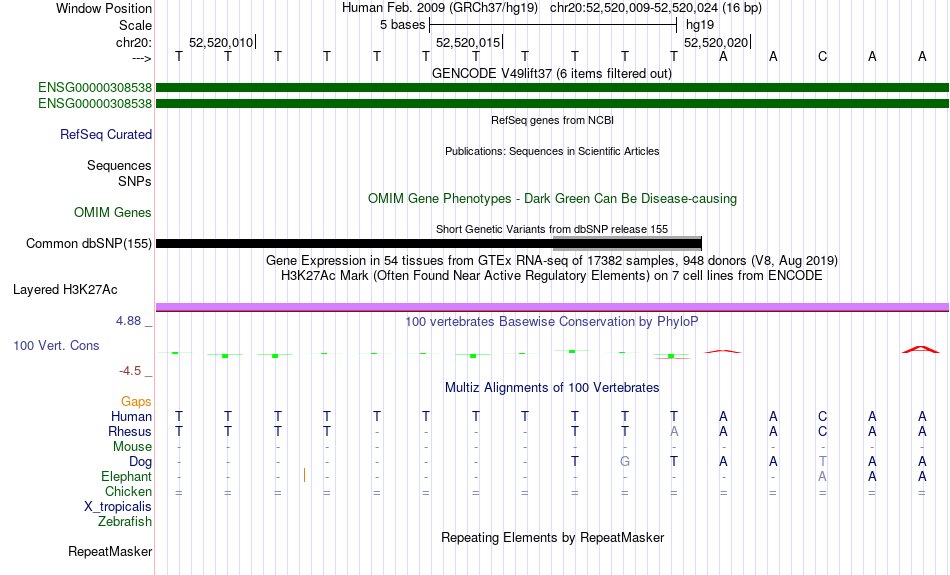The image size is (950, 575).
Task: Click the C base in the top ruler sequence
Action: tap(822, 56)
